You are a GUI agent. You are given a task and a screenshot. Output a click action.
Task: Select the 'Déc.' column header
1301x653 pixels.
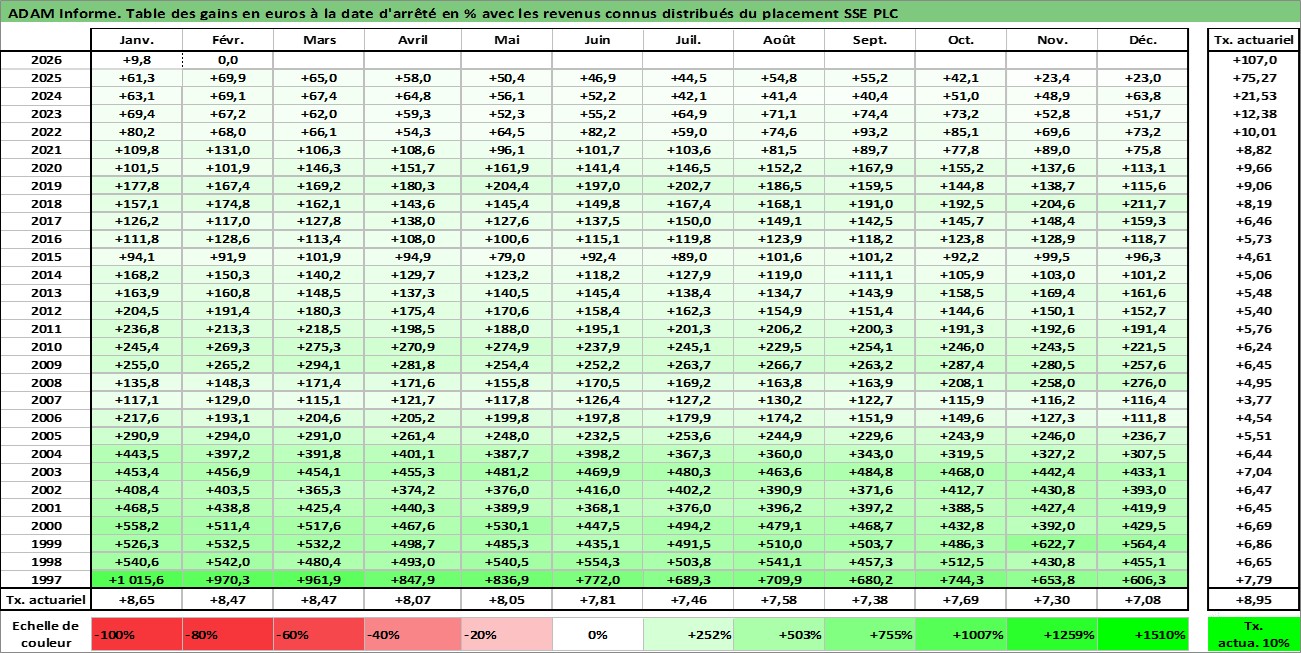1143,40
